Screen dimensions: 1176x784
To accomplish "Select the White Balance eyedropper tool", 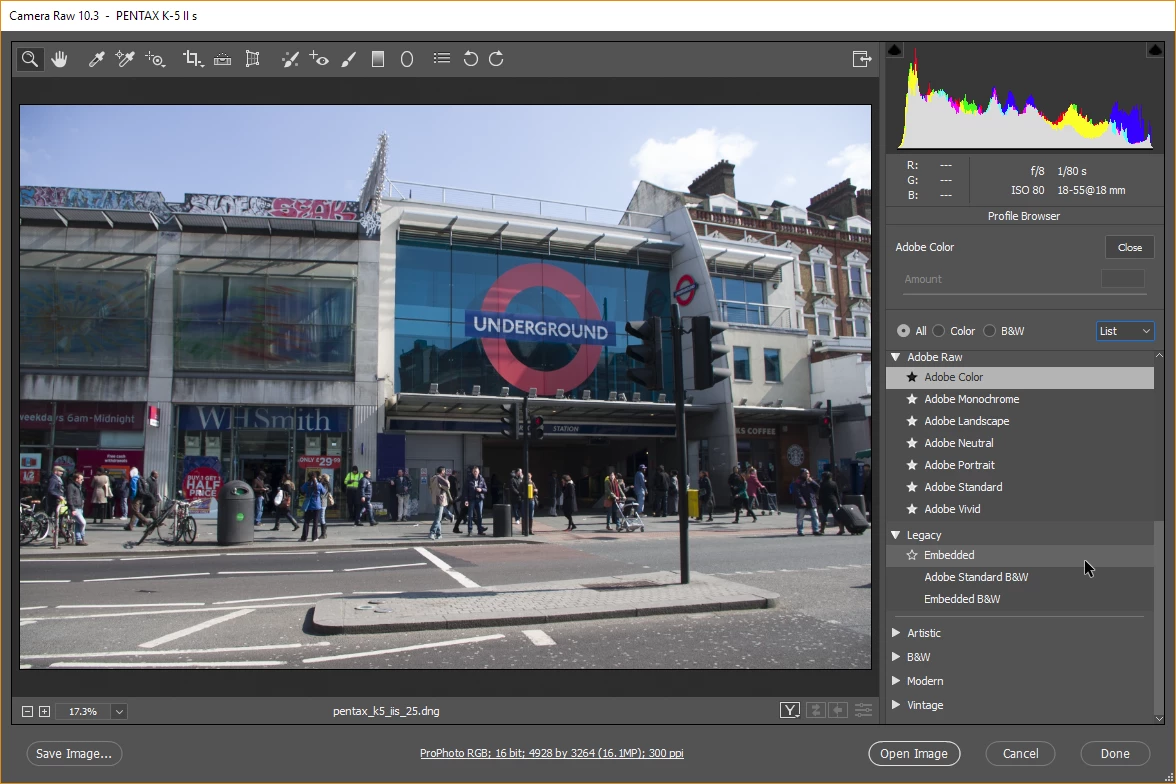I will pos(96,59).
